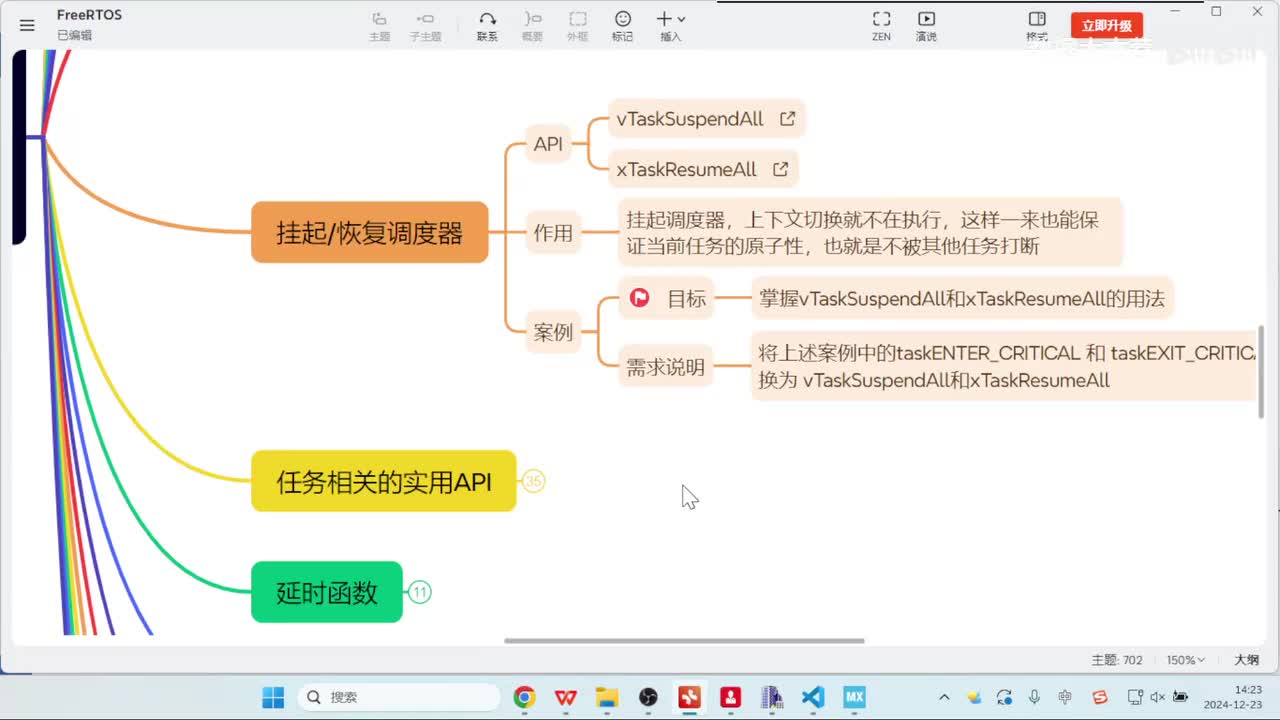Open the 标记 marker panel
Viewport: 1280px width, 720px height.
pos(622,26)
